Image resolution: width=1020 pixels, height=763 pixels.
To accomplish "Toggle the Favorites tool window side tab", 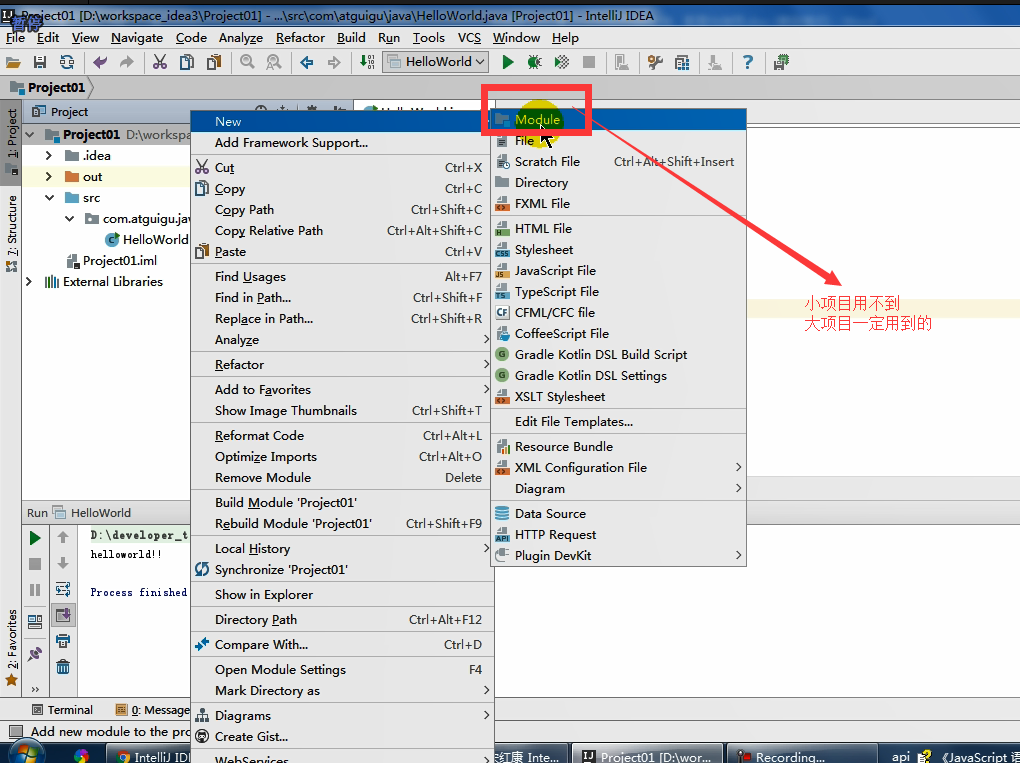I will click(11, 647).
